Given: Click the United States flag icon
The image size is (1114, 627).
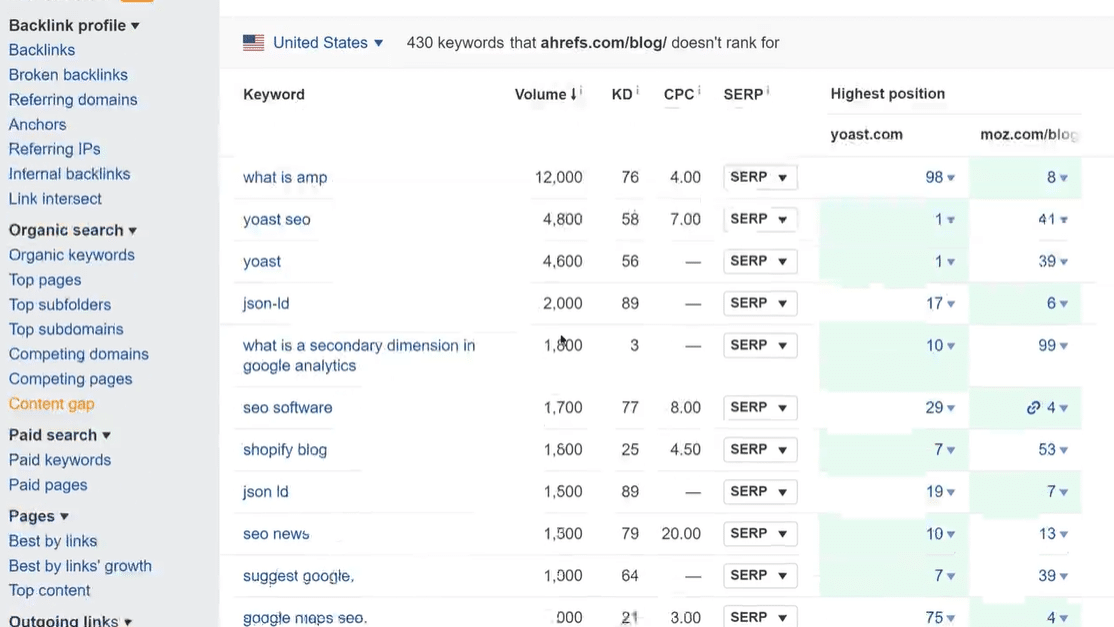Looking at the screenshot, I should pos(253,42).
